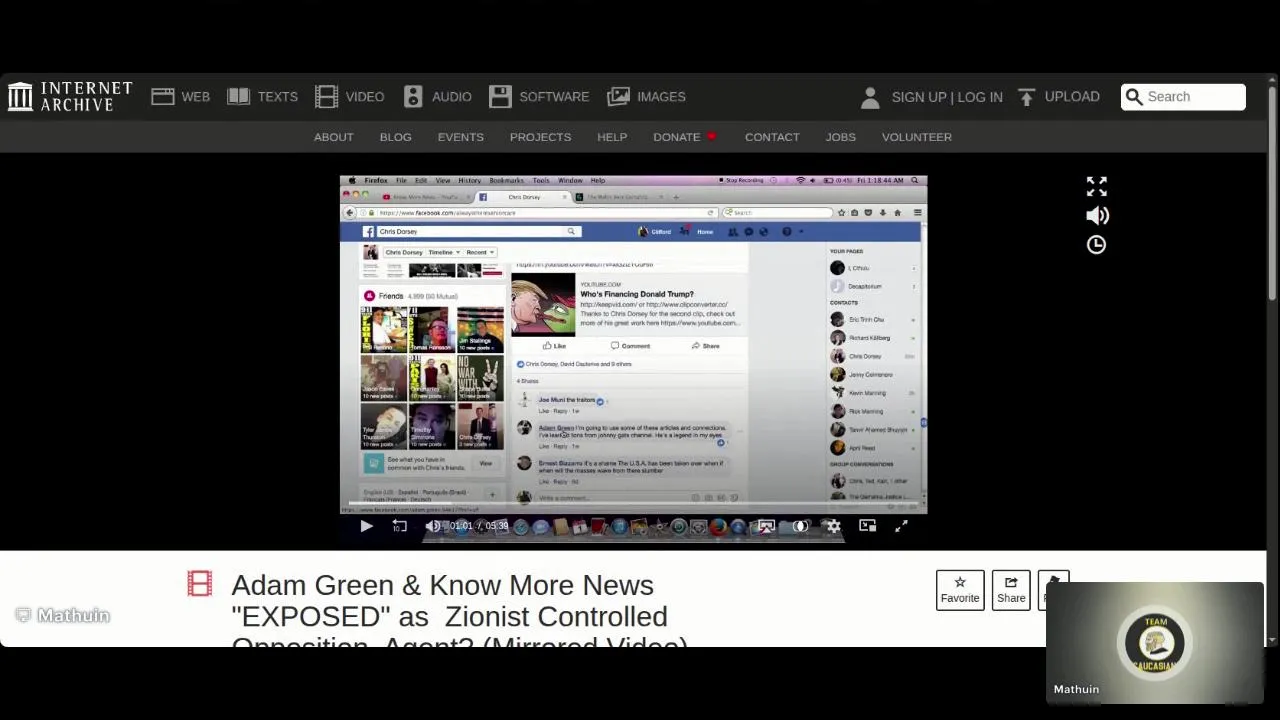
Task: Open the DONATE menu item
Action: [677, 137]
